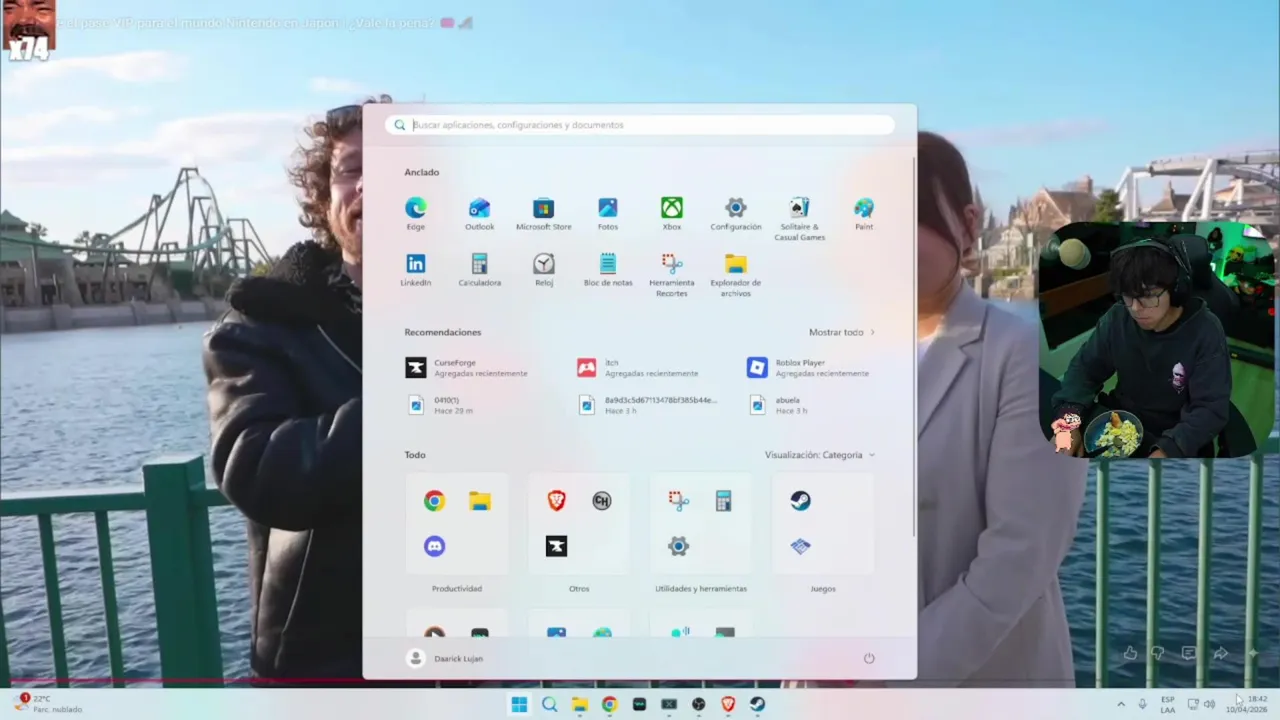Launch the Xbox app
1280x720 pixels.
[672, 214]
